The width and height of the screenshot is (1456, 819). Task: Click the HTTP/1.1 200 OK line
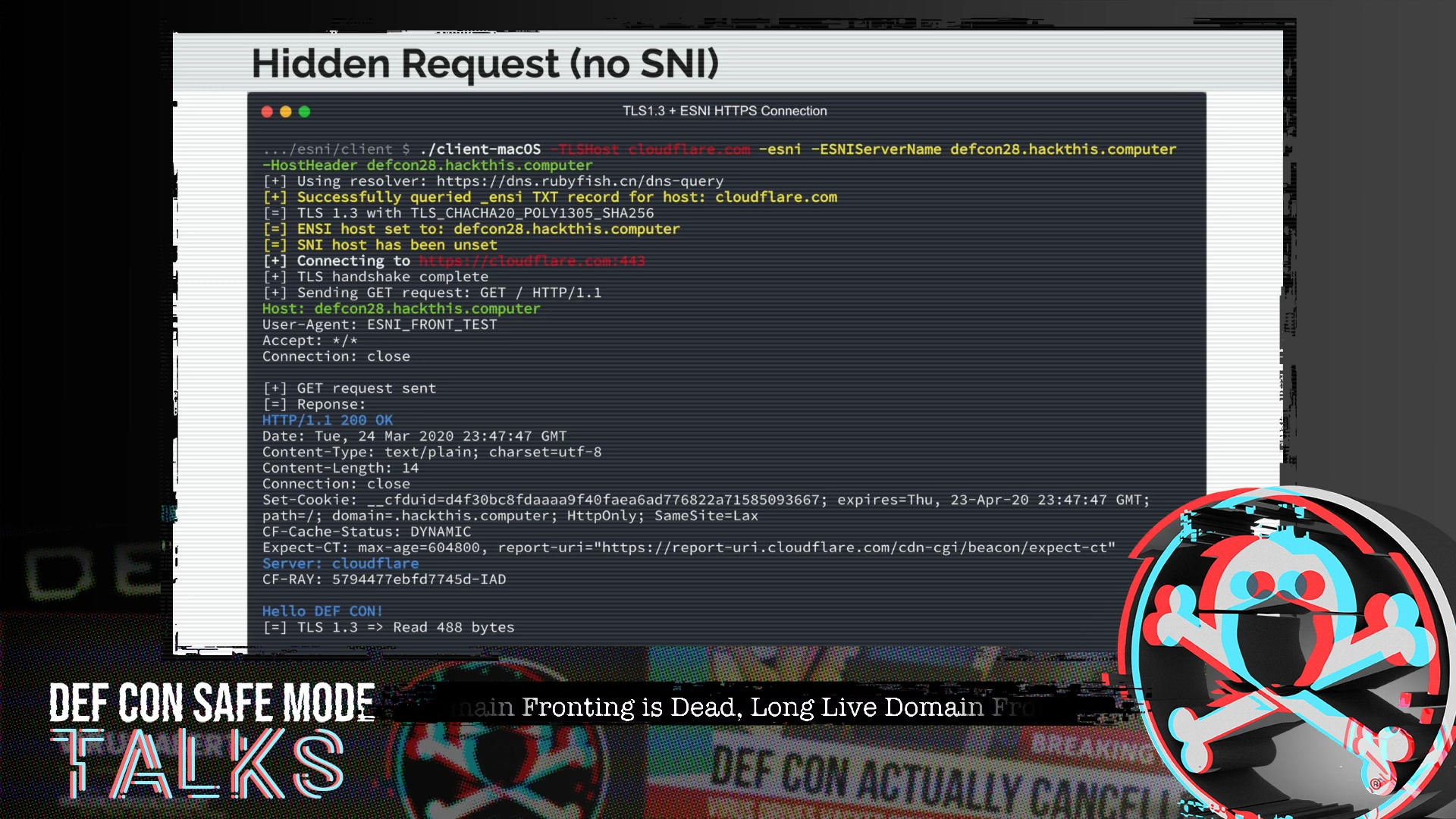328,420
